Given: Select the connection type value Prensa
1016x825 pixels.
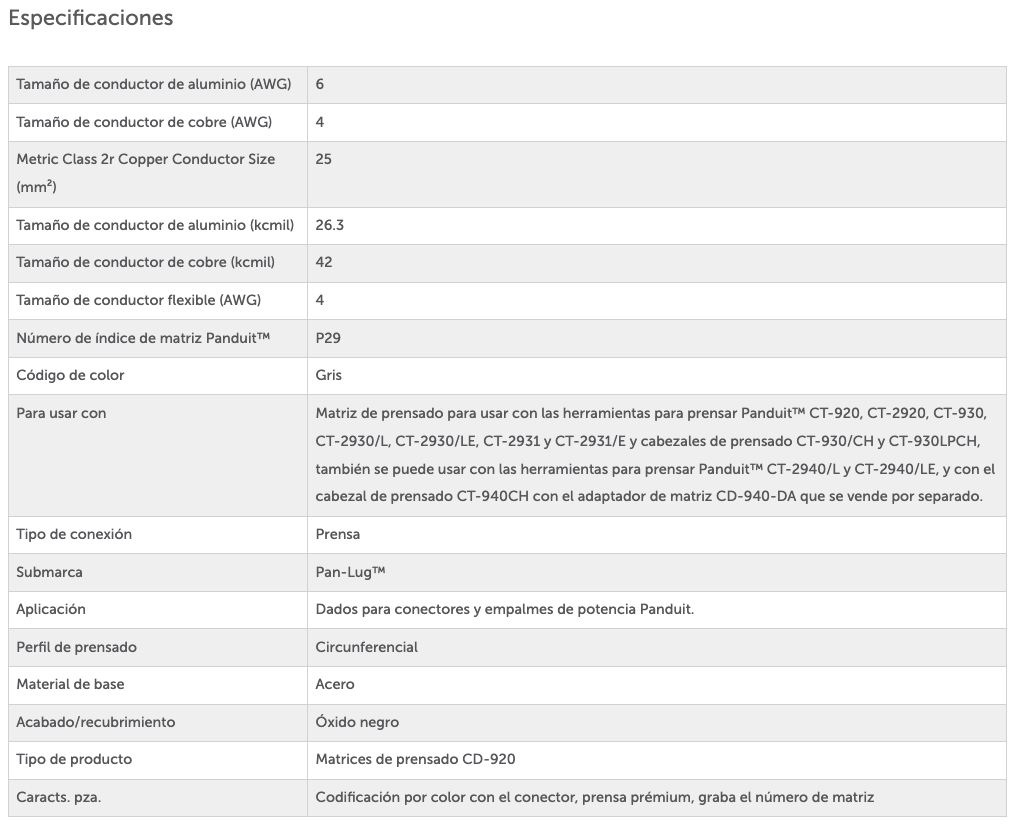Looking at the screenshot, I should click(x=338, y=534).
